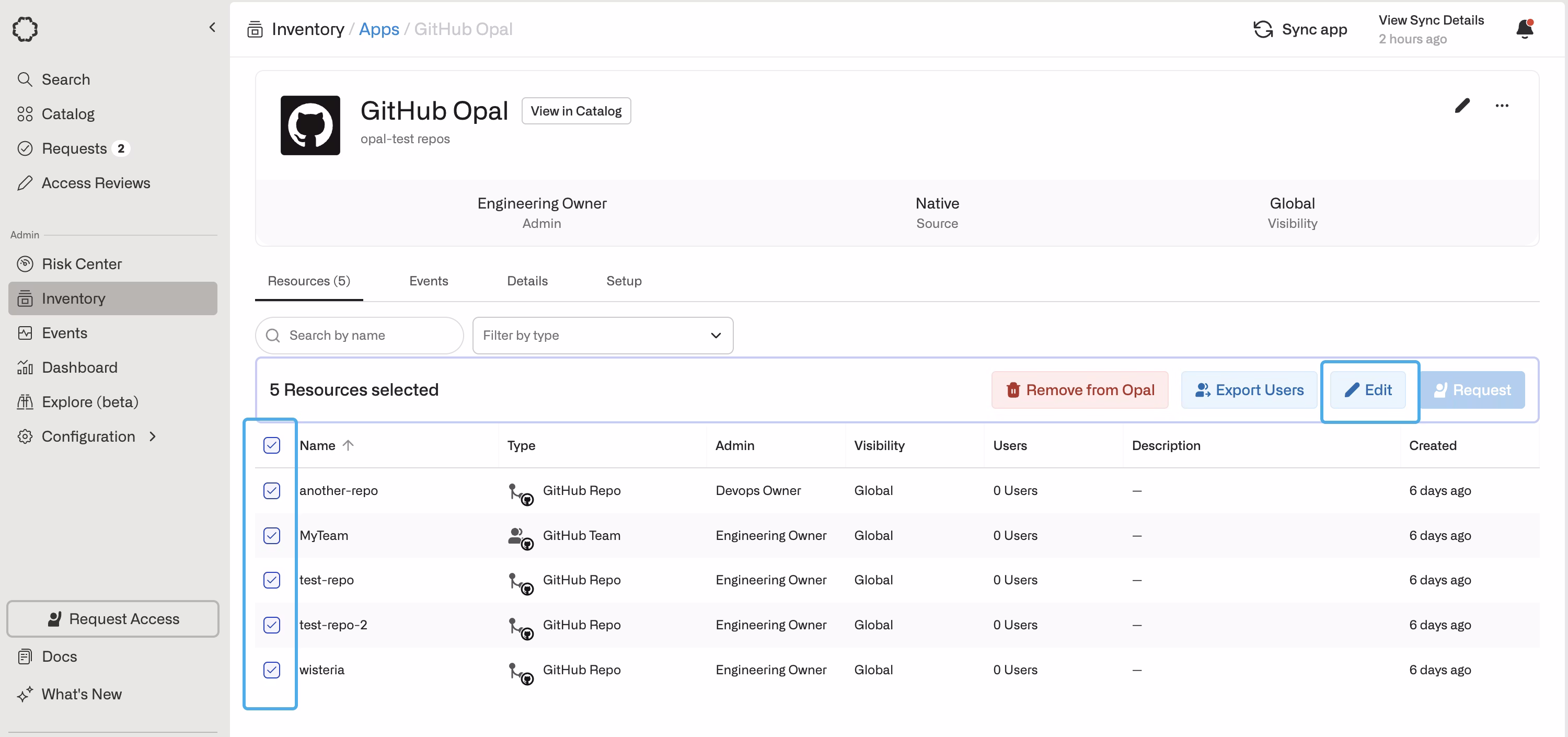Click the Sync app refresh icon
The image size is (1568, 737).
pyautogui.click(x=1263, y=29)
